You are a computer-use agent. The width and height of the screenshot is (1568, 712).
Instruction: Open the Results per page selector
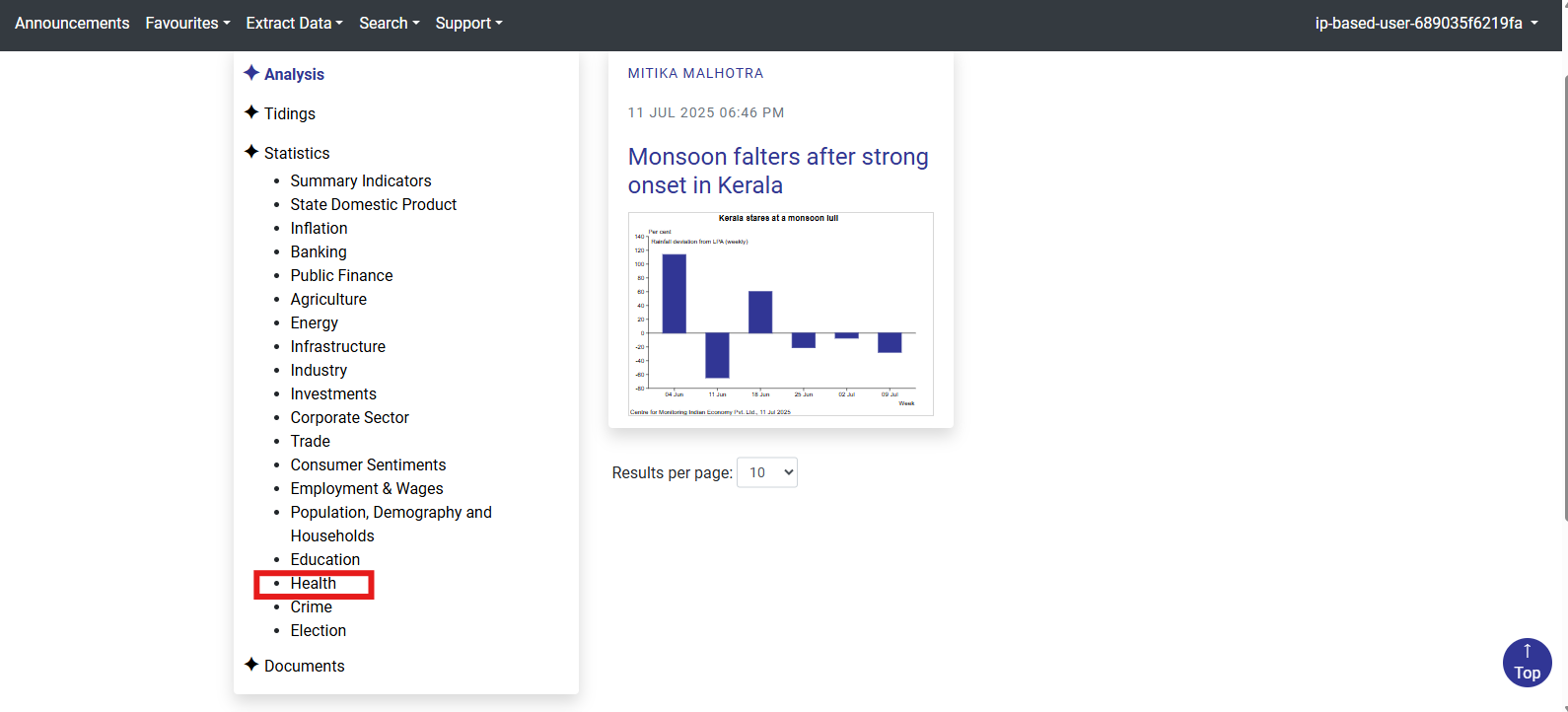point(766,472)
